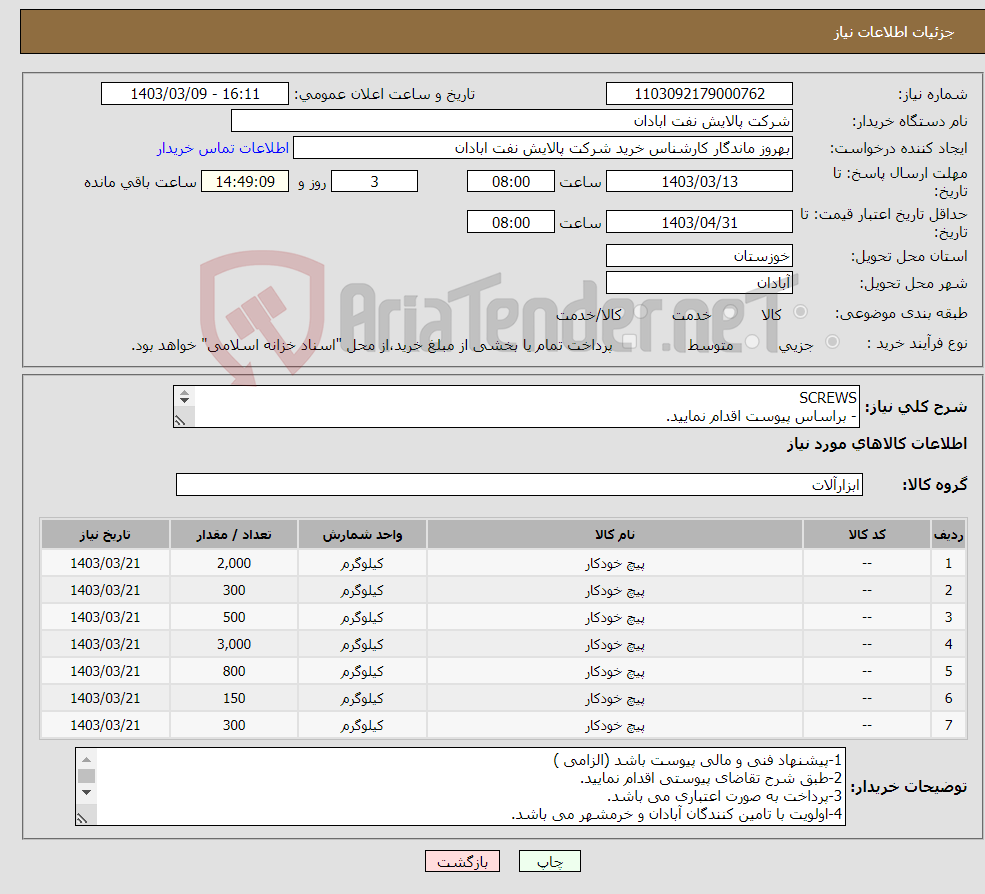
Task: Click the validity time field 08:00
Action: click(x=511, y=222)
